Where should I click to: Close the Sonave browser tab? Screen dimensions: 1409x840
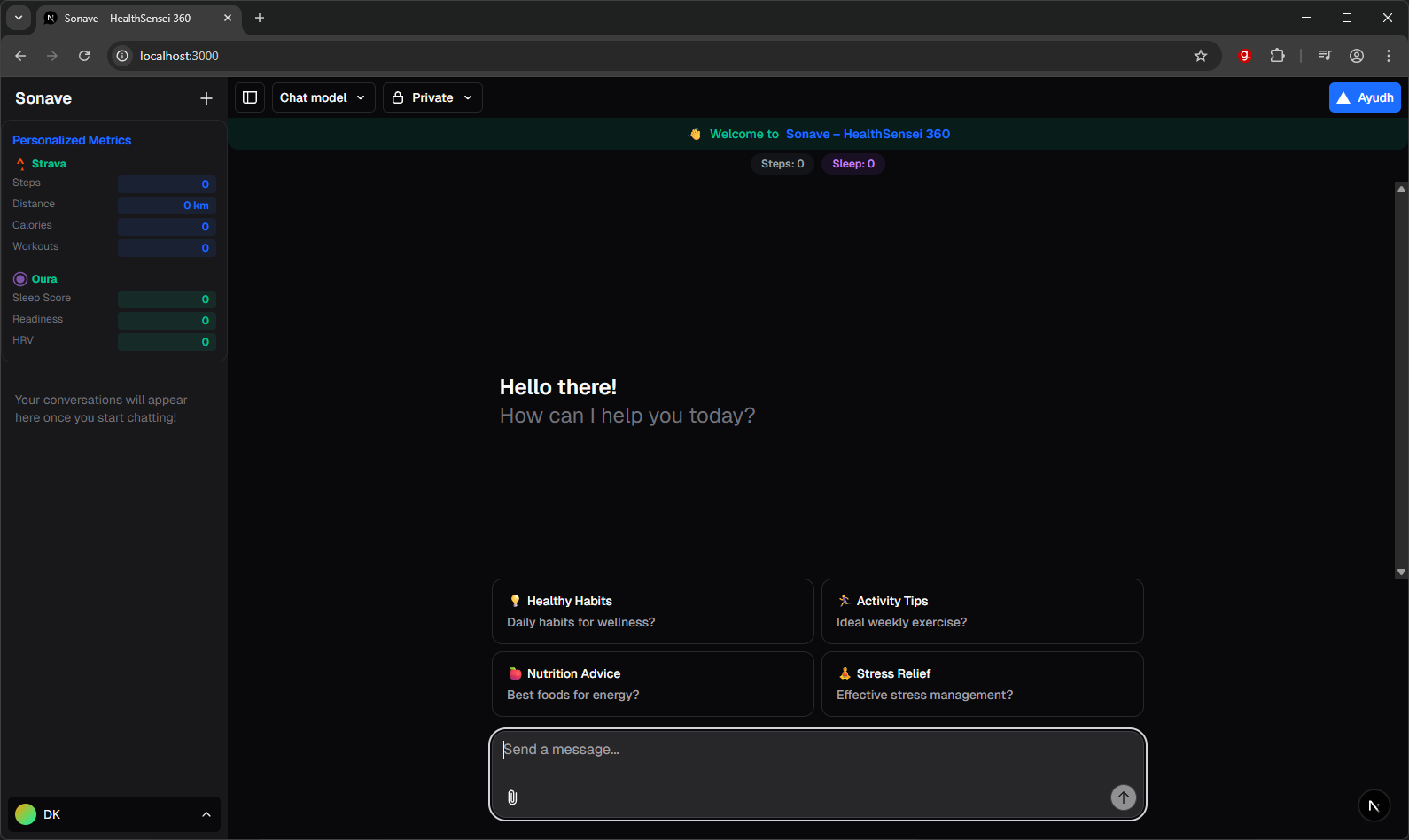[x=228, y=18]
